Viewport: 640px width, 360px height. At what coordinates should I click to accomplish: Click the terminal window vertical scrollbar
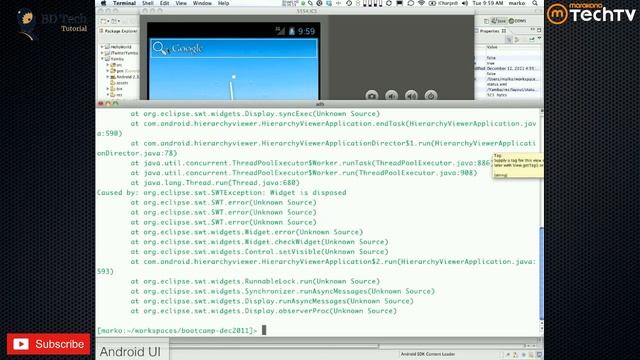pyautogui.click(x=542, y=273)
